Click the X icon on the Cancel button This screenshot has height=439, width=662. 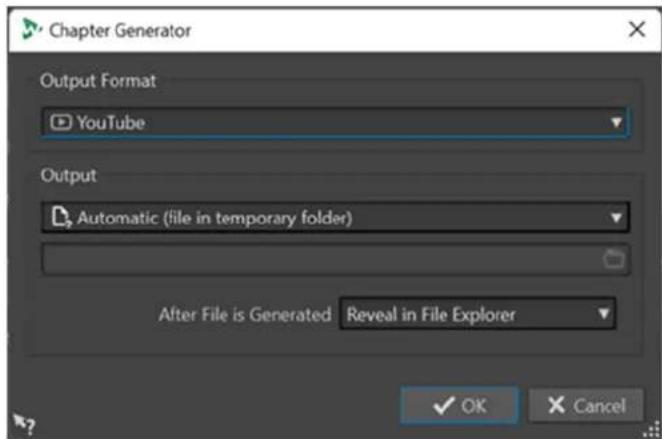click(x=556, y=405)
